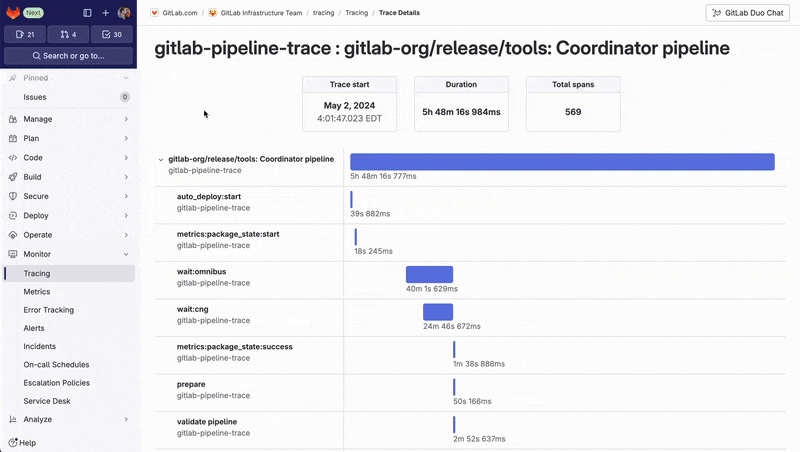Image resolution: width=800 pixels, height=452 pixels.
Task: Open Incidents page
Action: pos(69,346)
